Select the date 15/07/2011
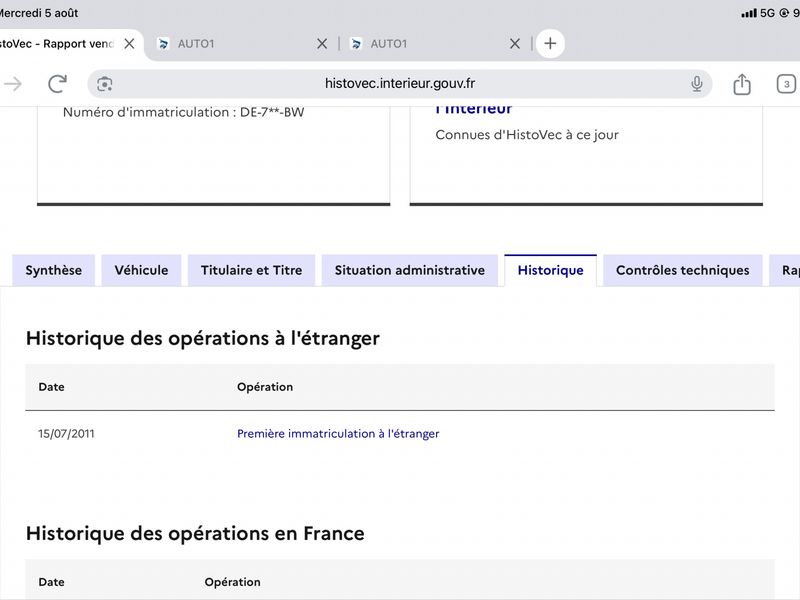Screen dimensions: 800x600 point(66,434)
